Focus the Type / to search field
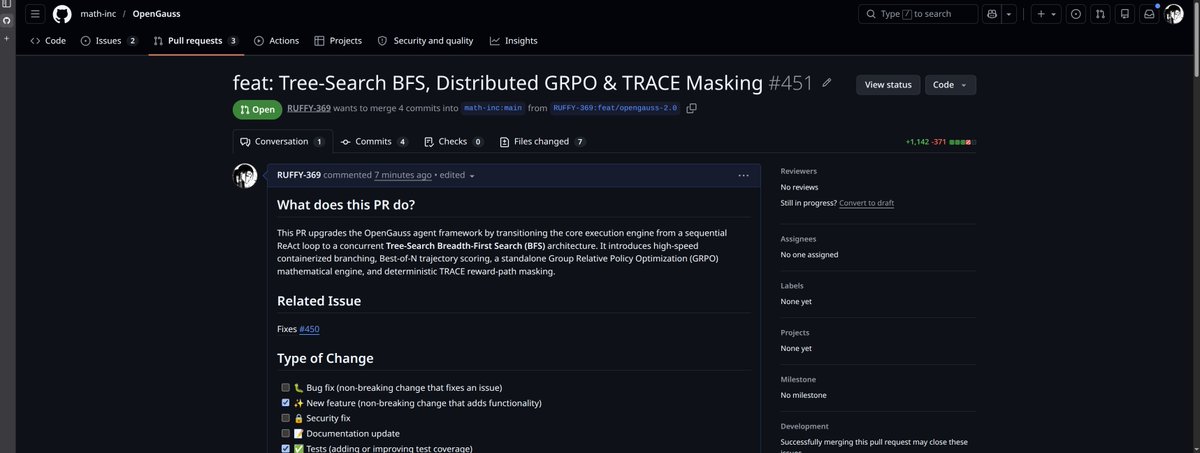The height and width of the screenshot is (453, 1200). pyautogui.click(x=918, y=14)
